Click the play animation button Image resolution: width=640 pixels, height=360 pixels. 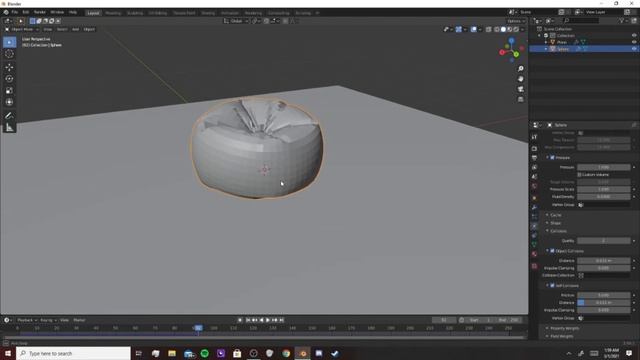click(x=268, y=320)
